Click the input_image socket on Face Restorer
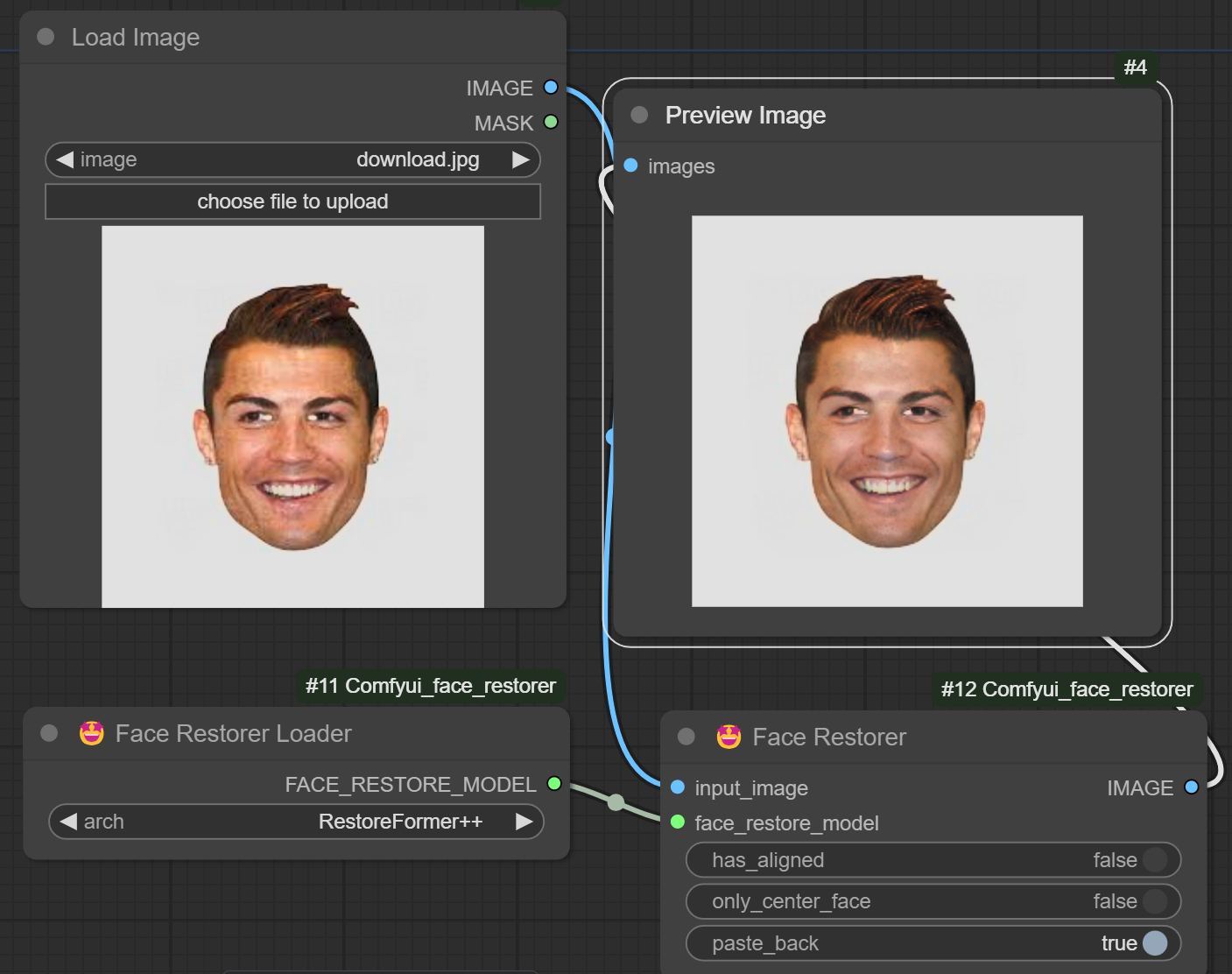This screenshot has height=974, width=1232. tap(677, 787)
